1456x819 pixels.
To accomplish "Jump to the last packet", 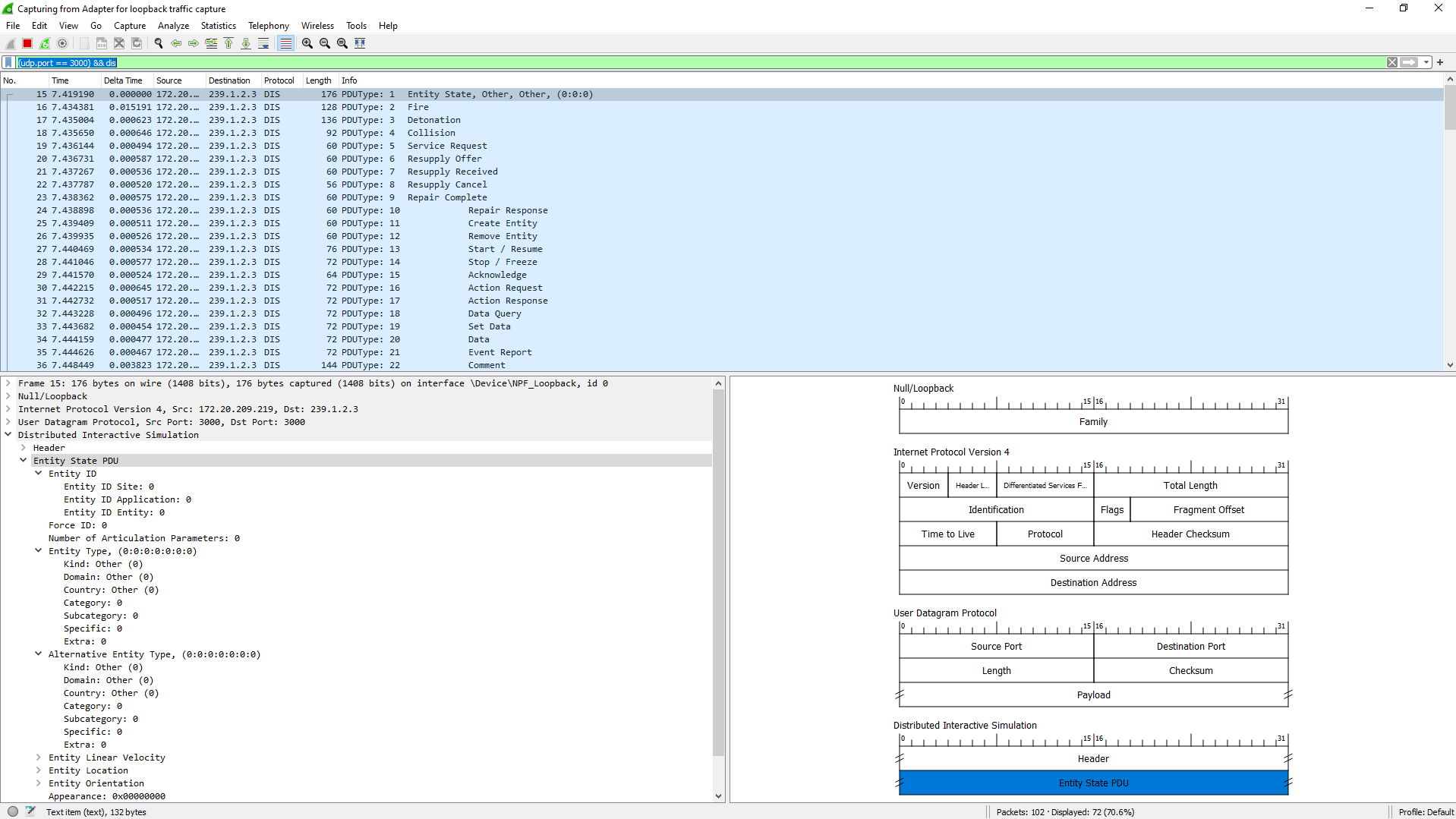I will click(246, 43).
